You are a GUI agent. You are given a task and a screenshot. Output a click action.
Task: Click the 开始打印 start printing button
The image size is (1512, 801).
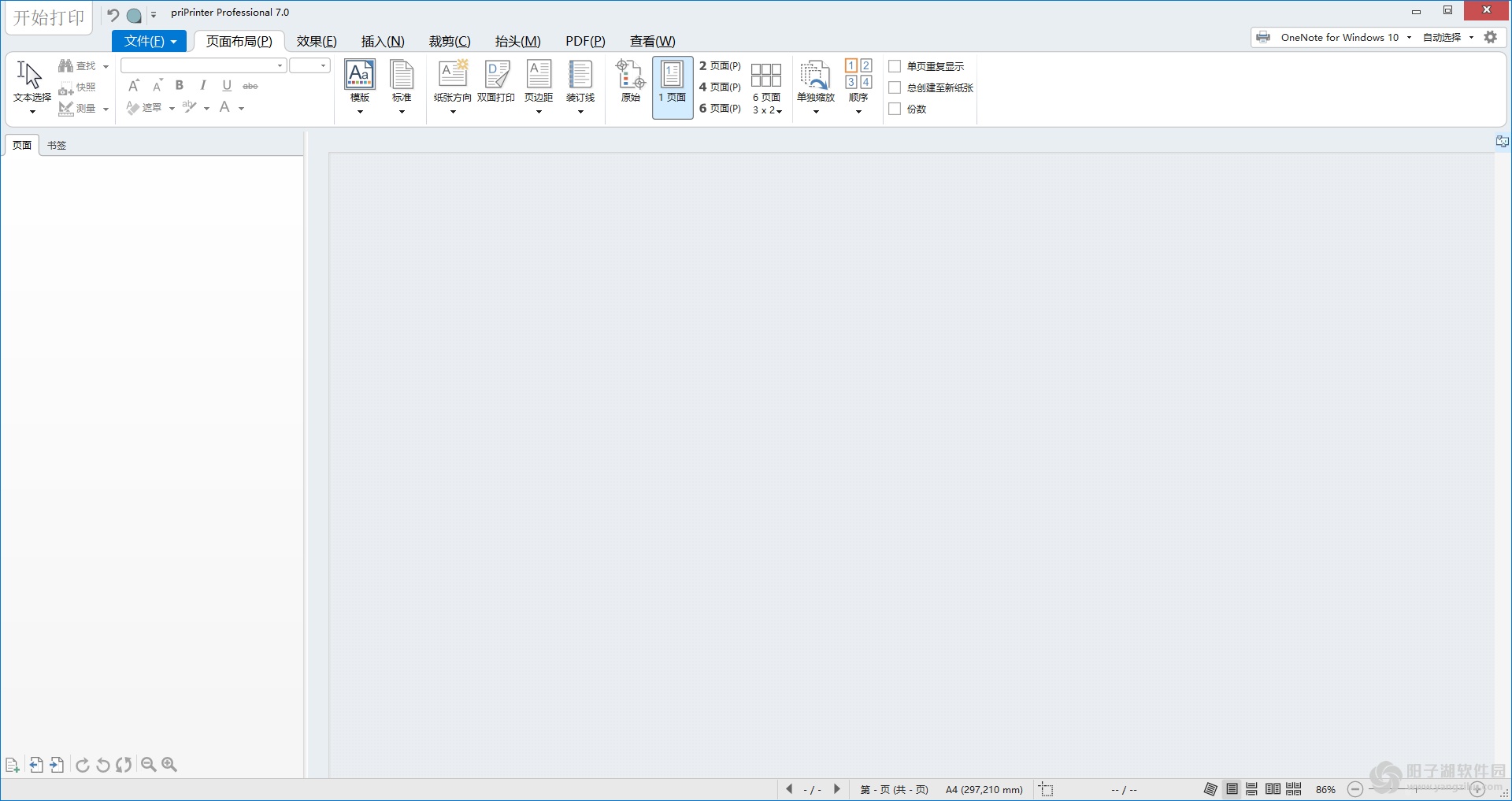tap(47, 17)
